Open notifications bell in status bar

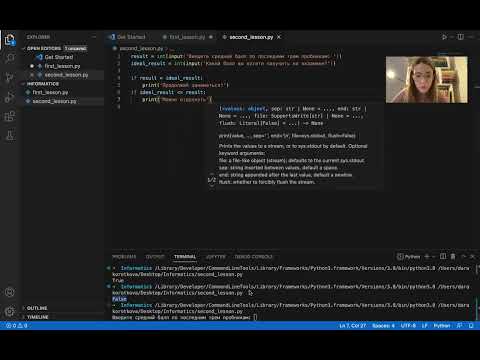point(471,326)
